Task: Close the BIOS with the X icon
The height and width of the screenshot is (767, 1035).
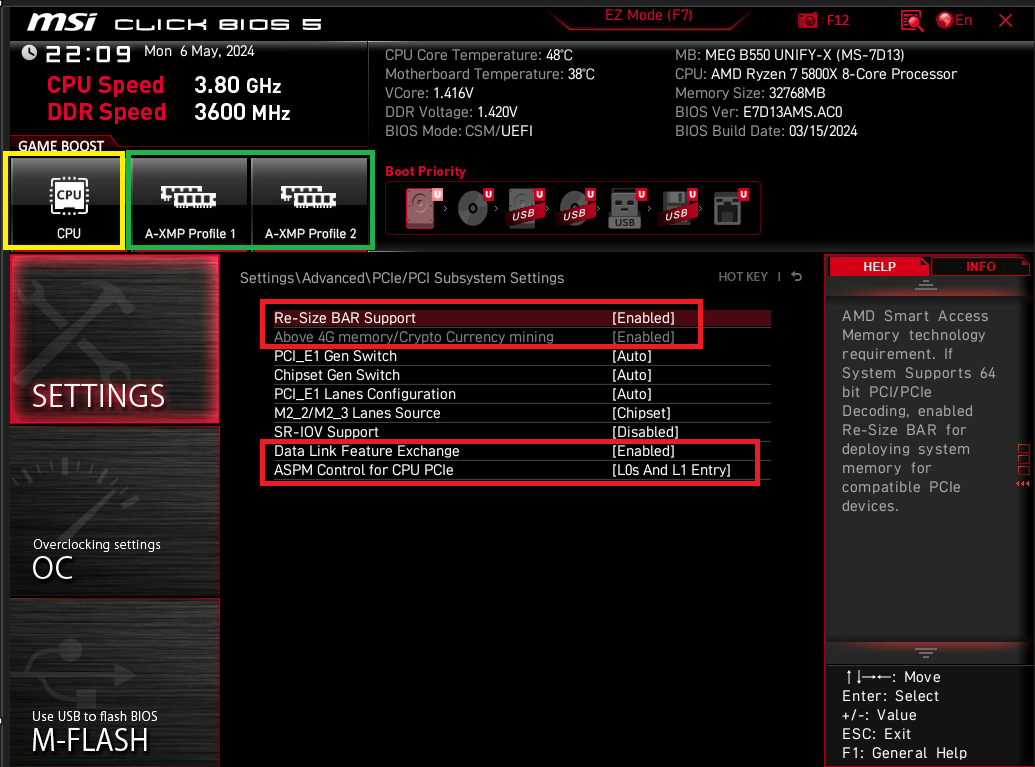Action: (x=1005, y=20)
